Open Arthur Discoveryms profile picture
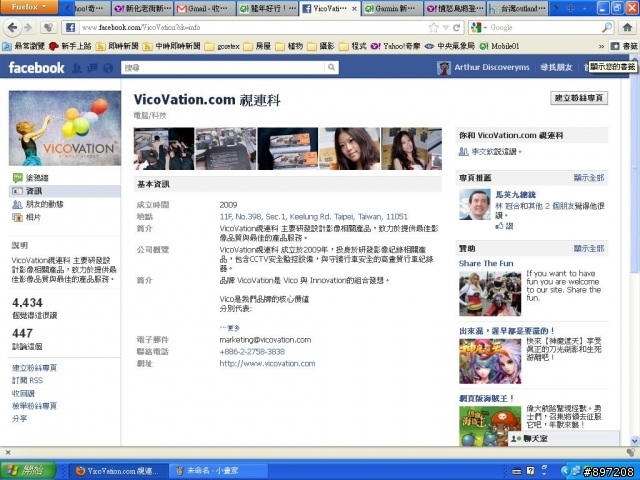The height and width of the screenshot is (480, 640). click(444, 68)
